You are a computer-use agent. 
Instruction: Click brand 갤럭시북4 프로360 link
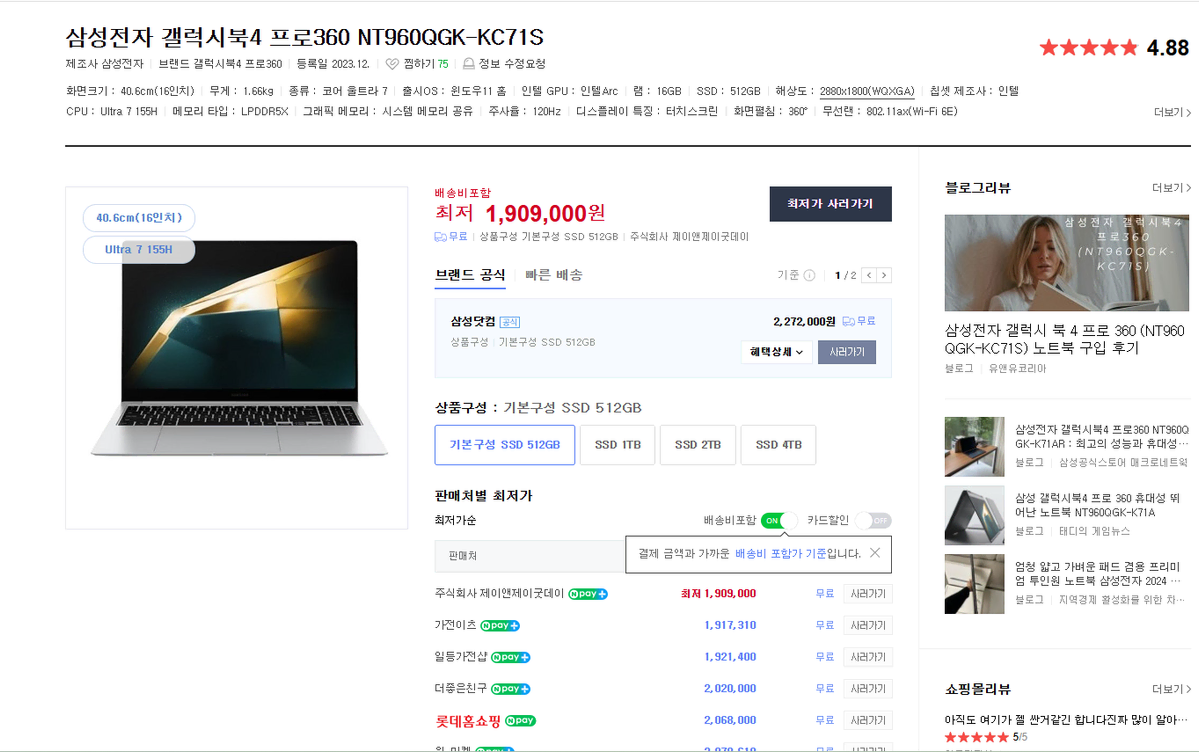220,64
